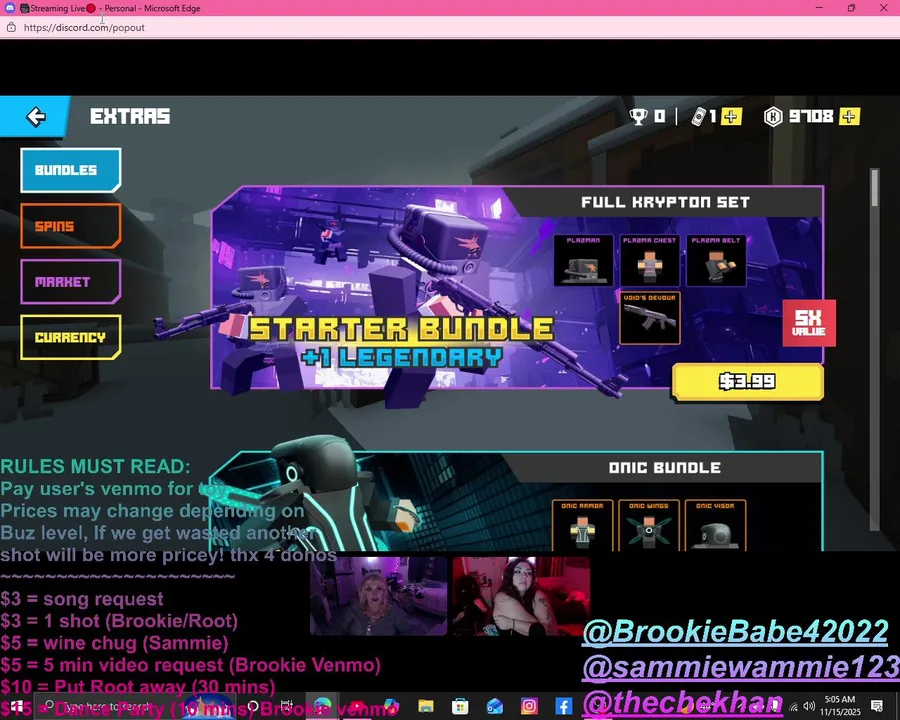Open the notification center icon
900x720 pixels.
[876, 706]
